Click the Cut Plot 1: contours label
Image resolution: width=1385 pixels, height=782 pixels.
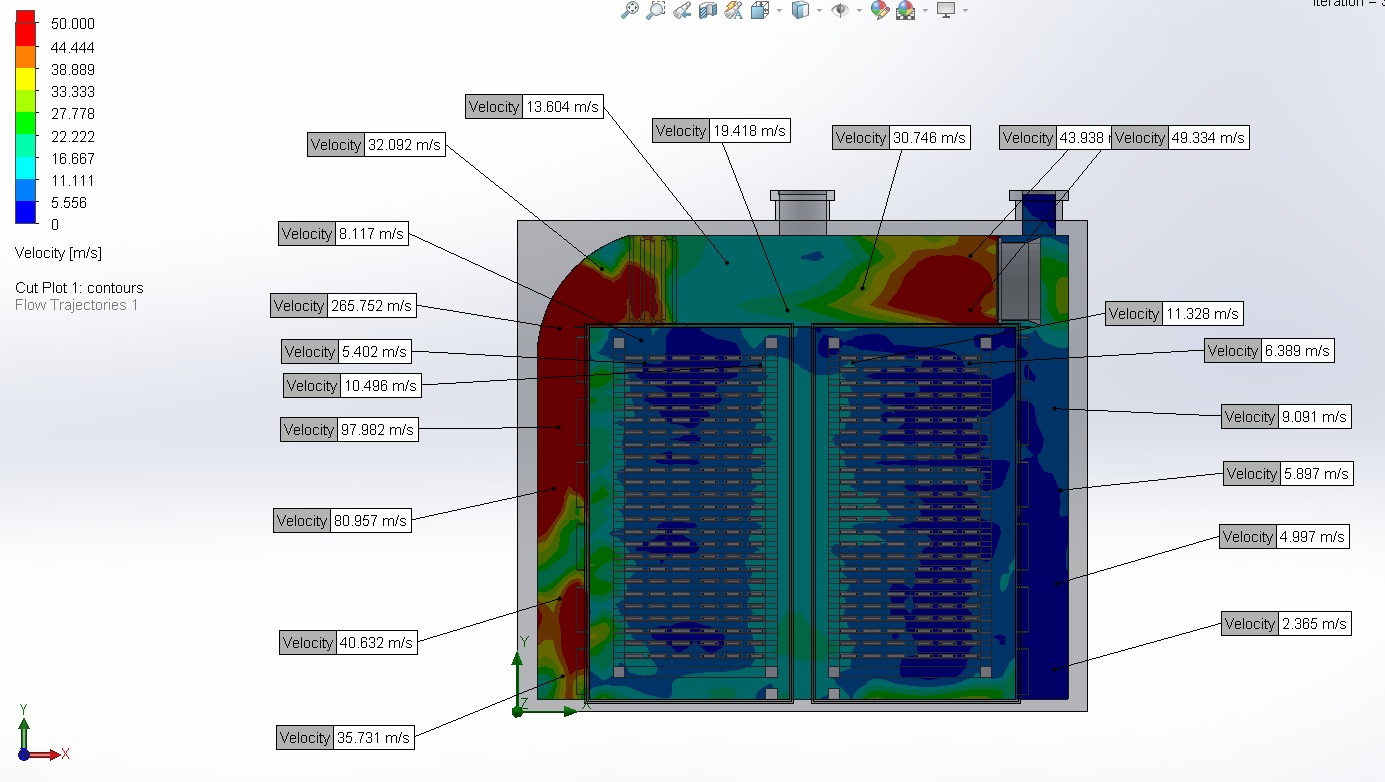click(79, 288)
